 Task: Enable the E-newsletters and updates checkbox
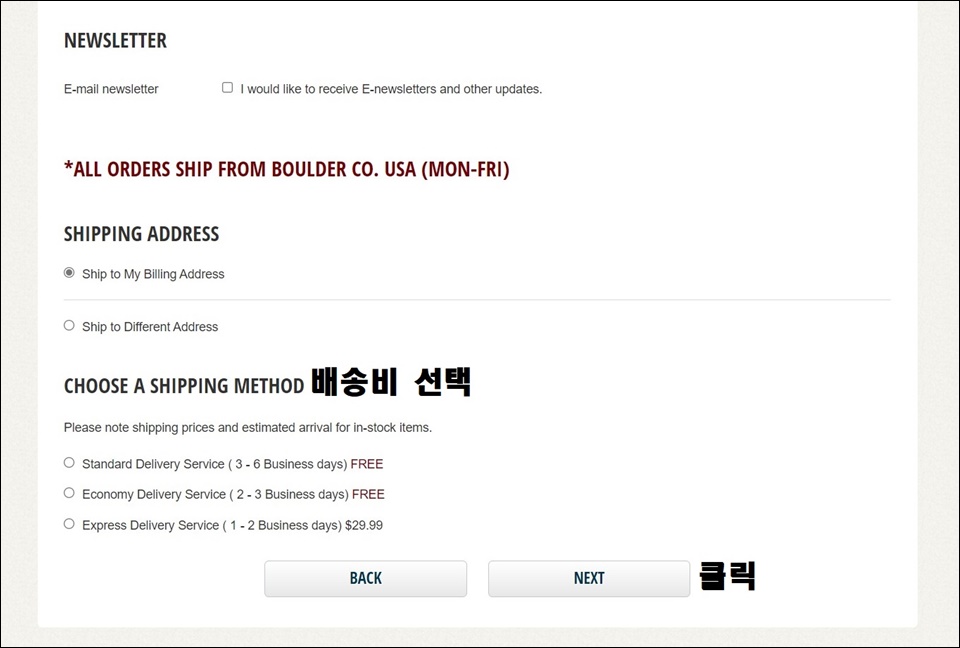(227, 88)
